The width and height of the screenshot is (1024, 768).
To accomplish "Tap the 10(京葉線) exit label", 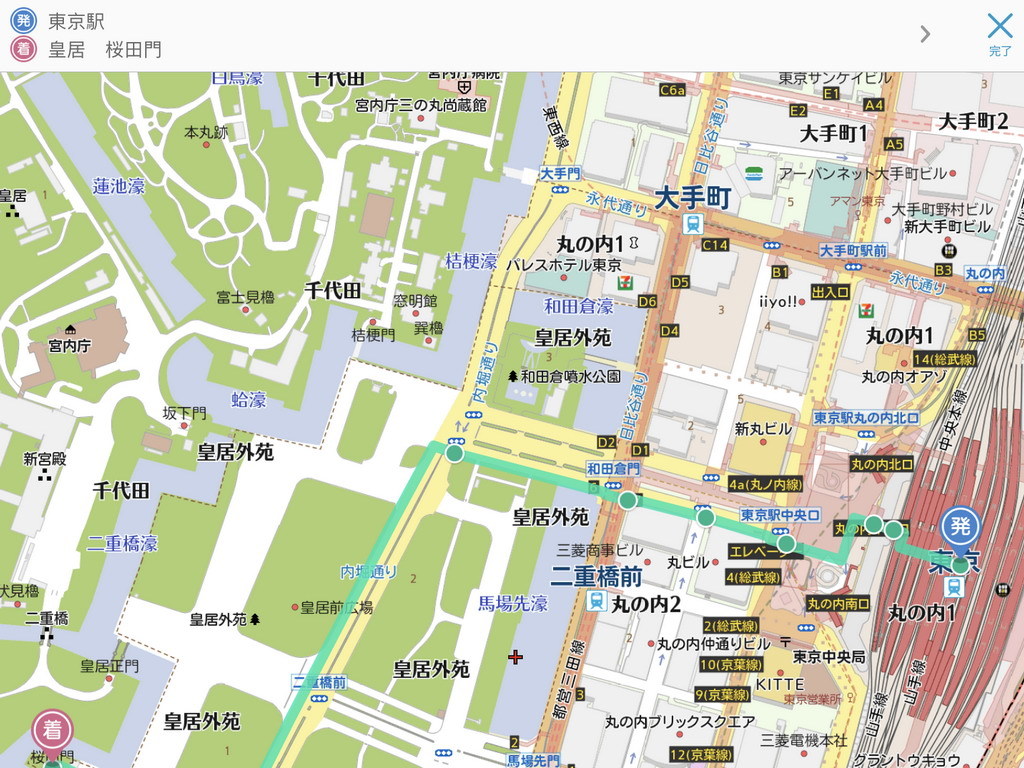I will [731, 665].
